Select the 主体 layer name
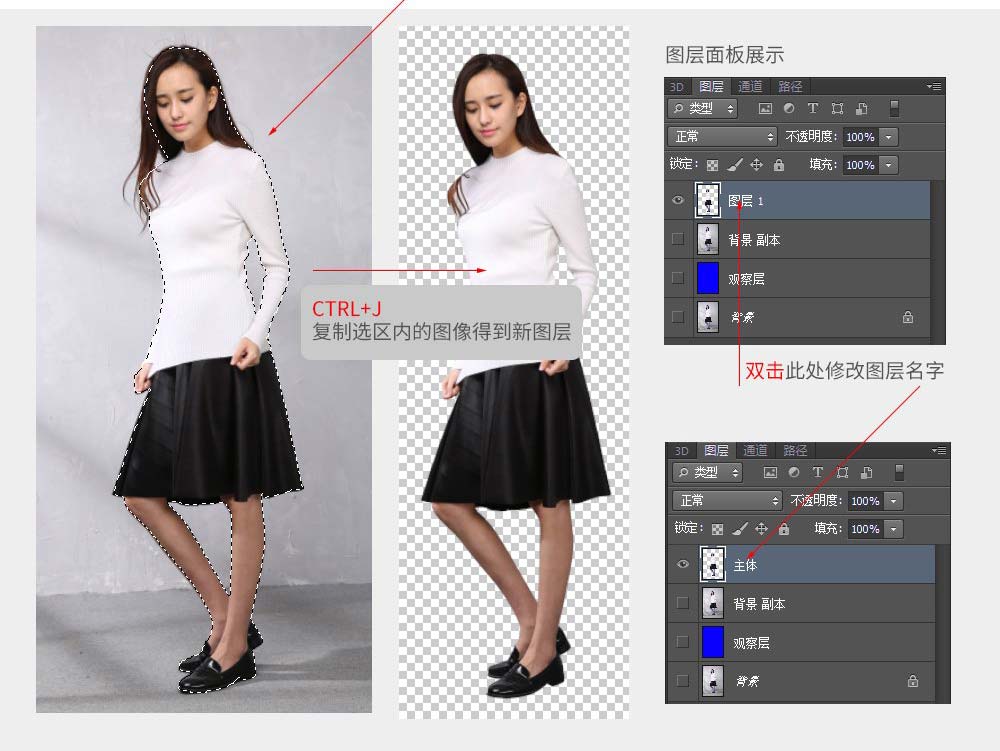The image size is (1000, 751). 745,565
